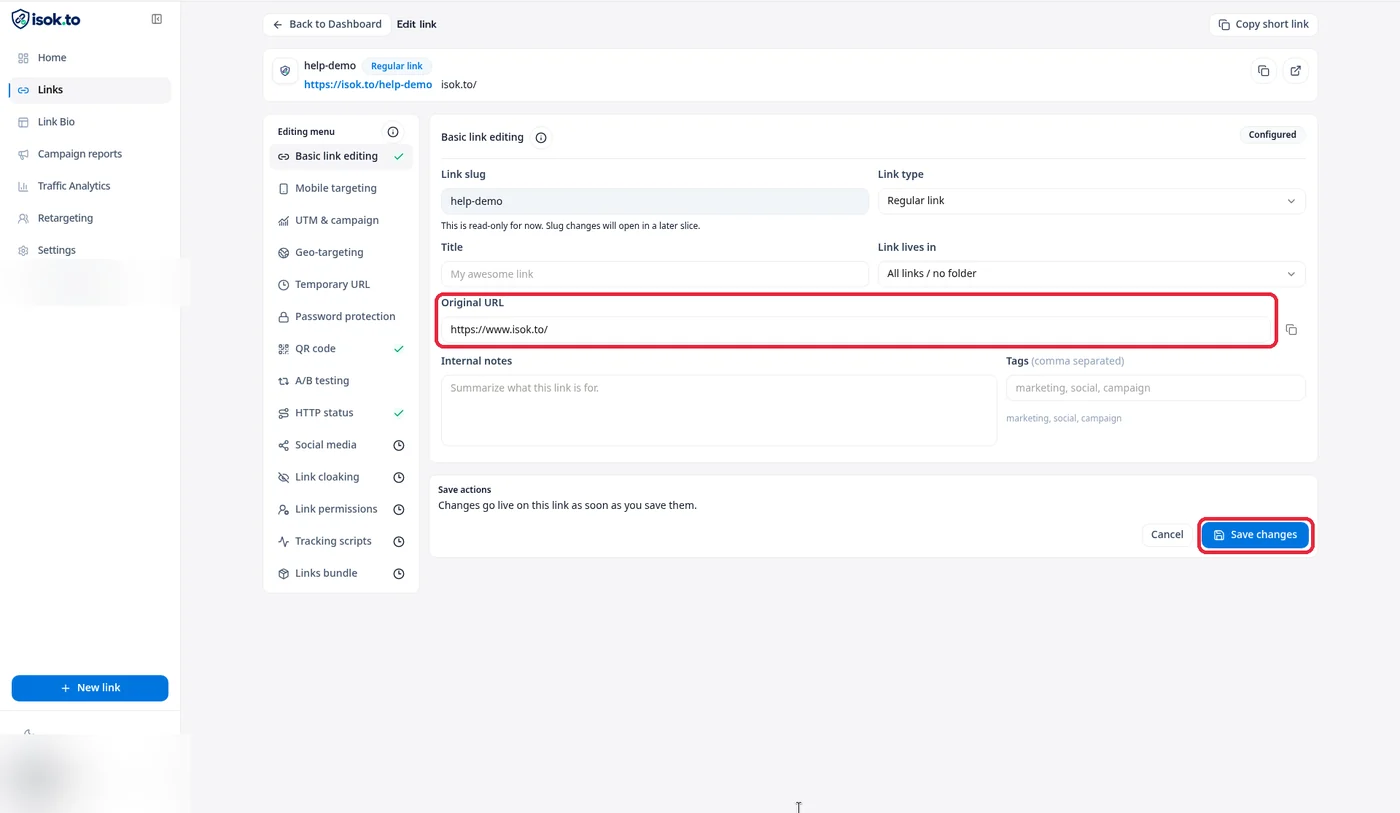The image size is (1400, 813).
Task: Click the Regular link badge in header
Action: tap(397, 66)
